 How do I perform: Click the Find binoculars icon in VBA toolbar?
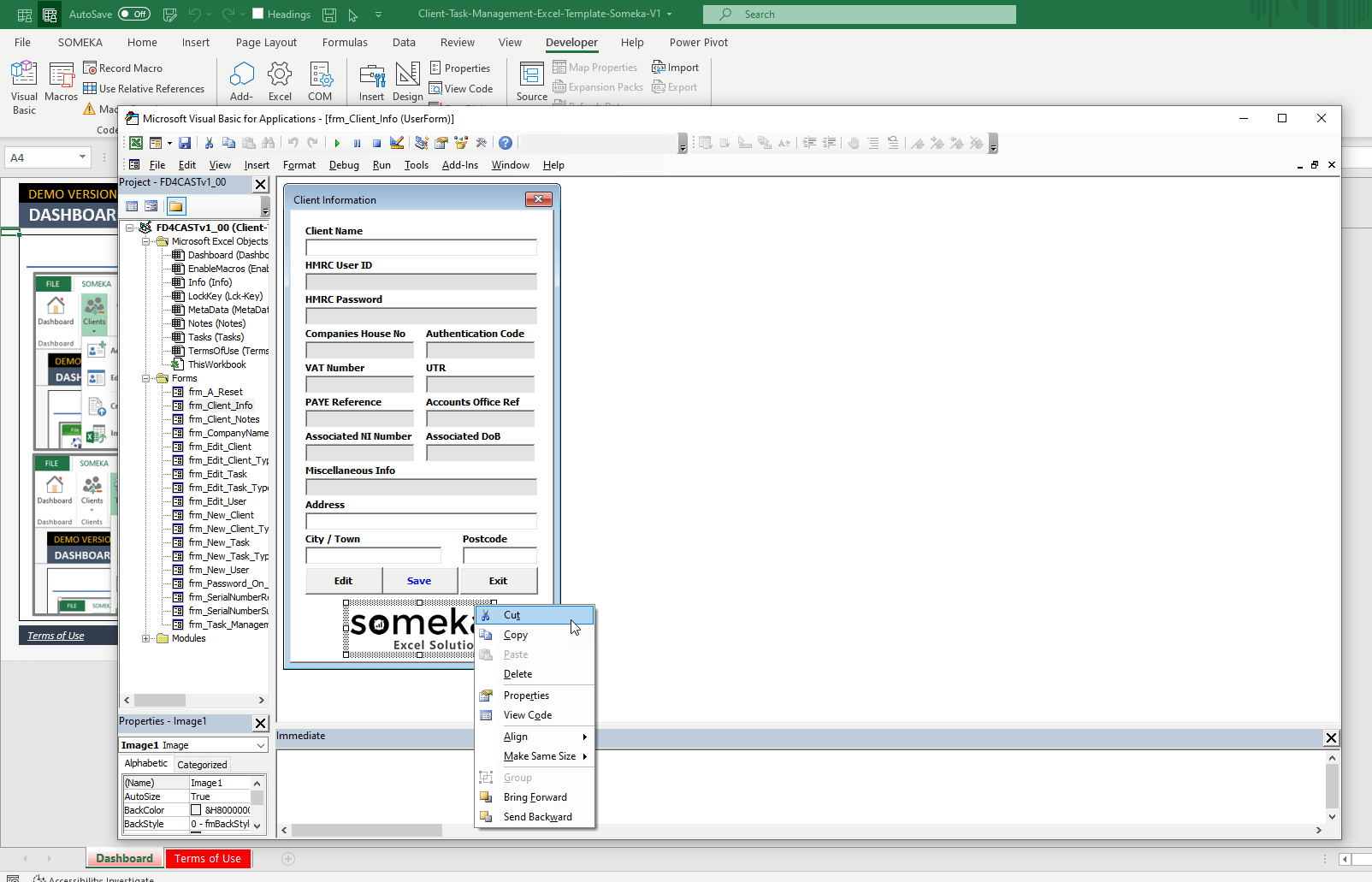tap(269, 143)
